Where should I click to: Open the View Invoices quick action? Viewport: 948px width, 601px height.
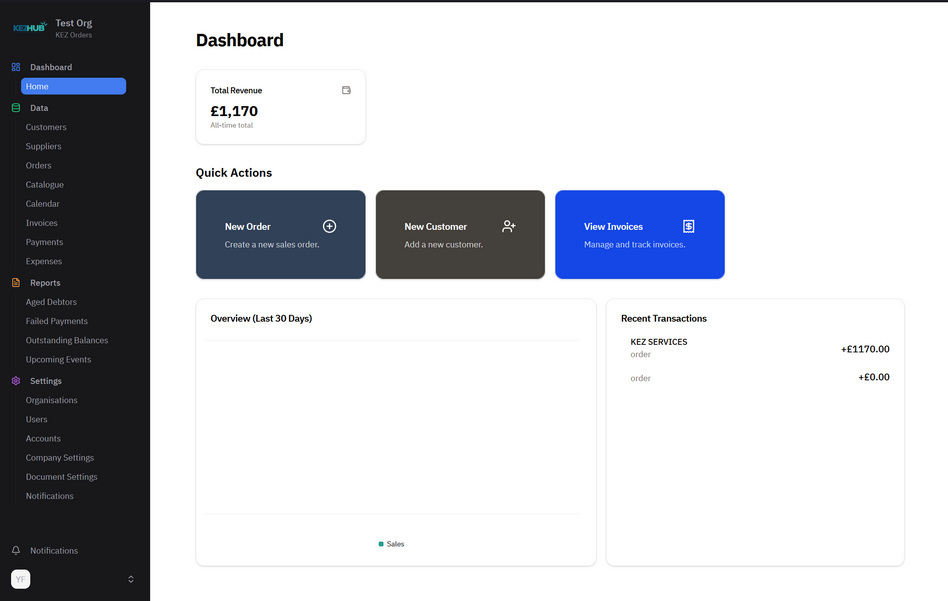click(x=639, y=235)
